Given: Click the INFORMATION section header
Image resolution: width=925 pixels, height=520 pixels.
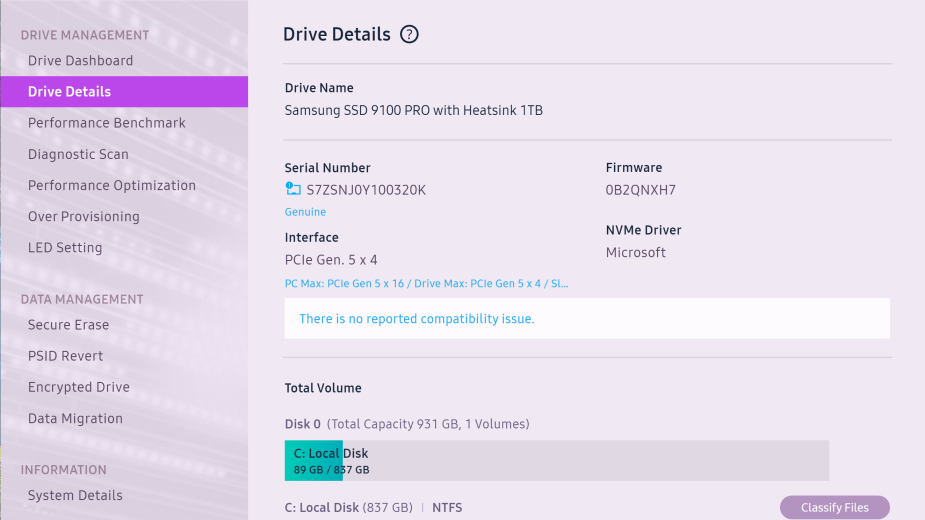Looking at the screenshot, I should pyautogui.click(x=64, y=470).
